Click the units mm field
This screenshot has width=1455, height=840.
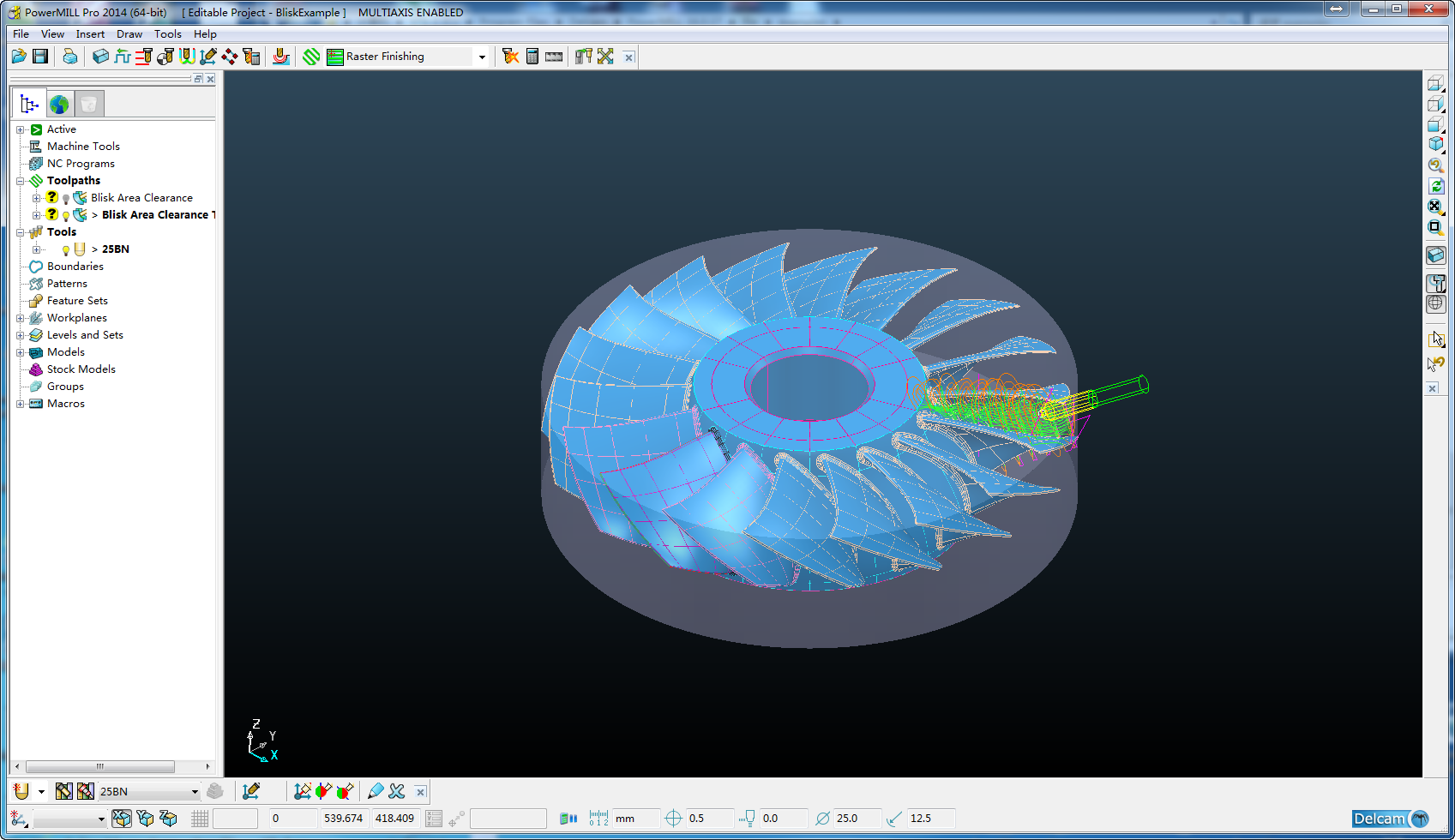[x=636, y=819]
